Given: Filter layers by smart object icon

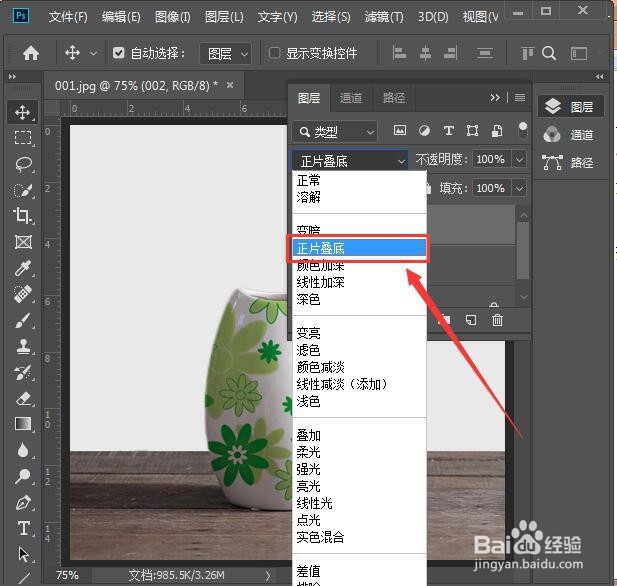Looking at the screenshot, I should 497,131.
